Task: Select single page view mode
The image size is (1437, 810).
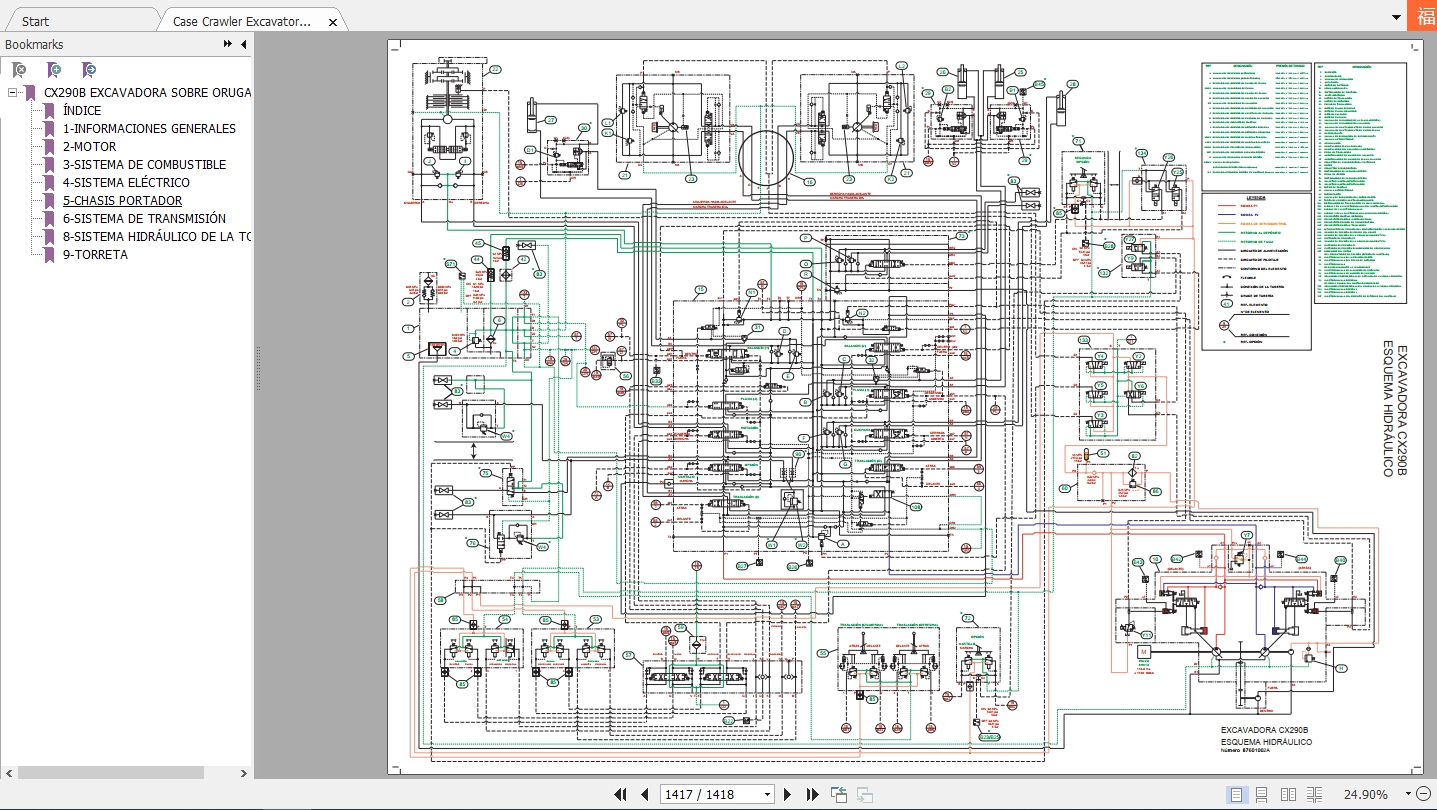Action: click(x=1237, y=795)
